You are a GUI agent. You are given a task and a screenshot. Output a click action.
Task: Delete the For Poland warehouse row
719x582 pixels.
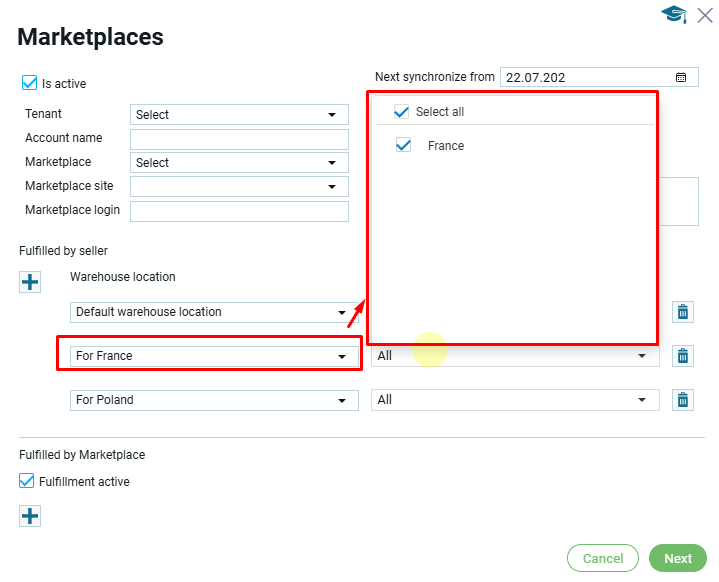click(683, 400)
